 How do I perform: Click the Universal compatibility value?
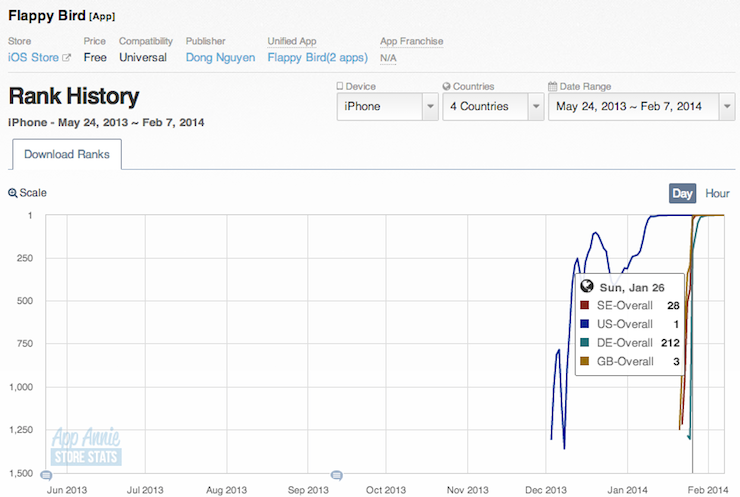[x=143, y=58]
